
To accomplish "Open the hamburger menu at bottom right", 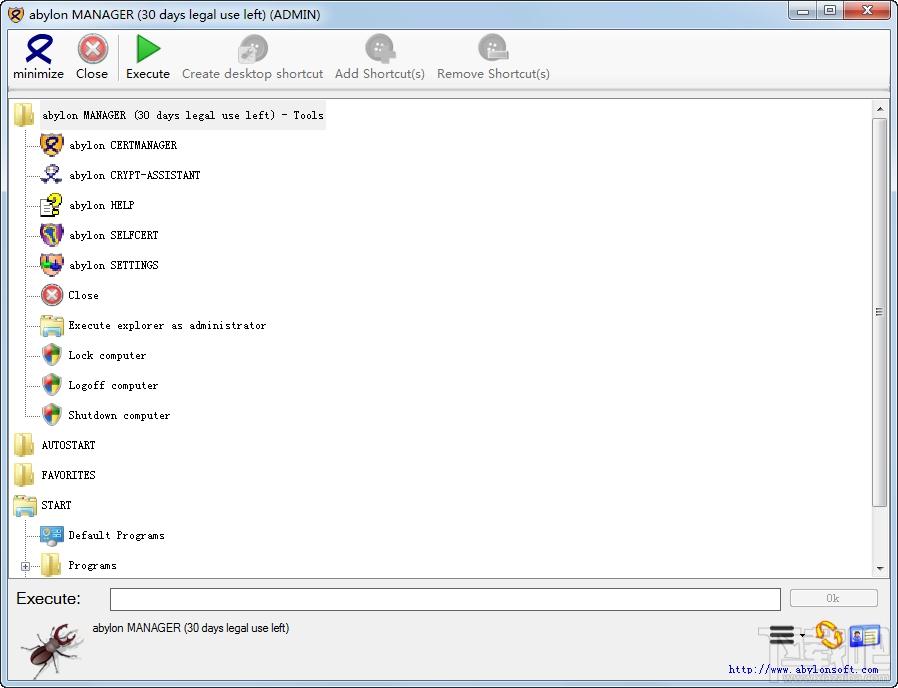I will pyautogui.click(x=782, y=635).
